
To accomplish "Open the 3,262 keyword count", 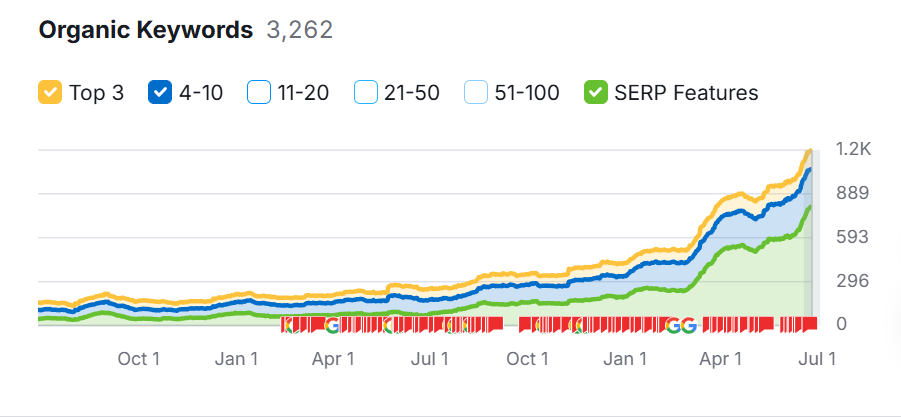I will click(x=299, y=30).
